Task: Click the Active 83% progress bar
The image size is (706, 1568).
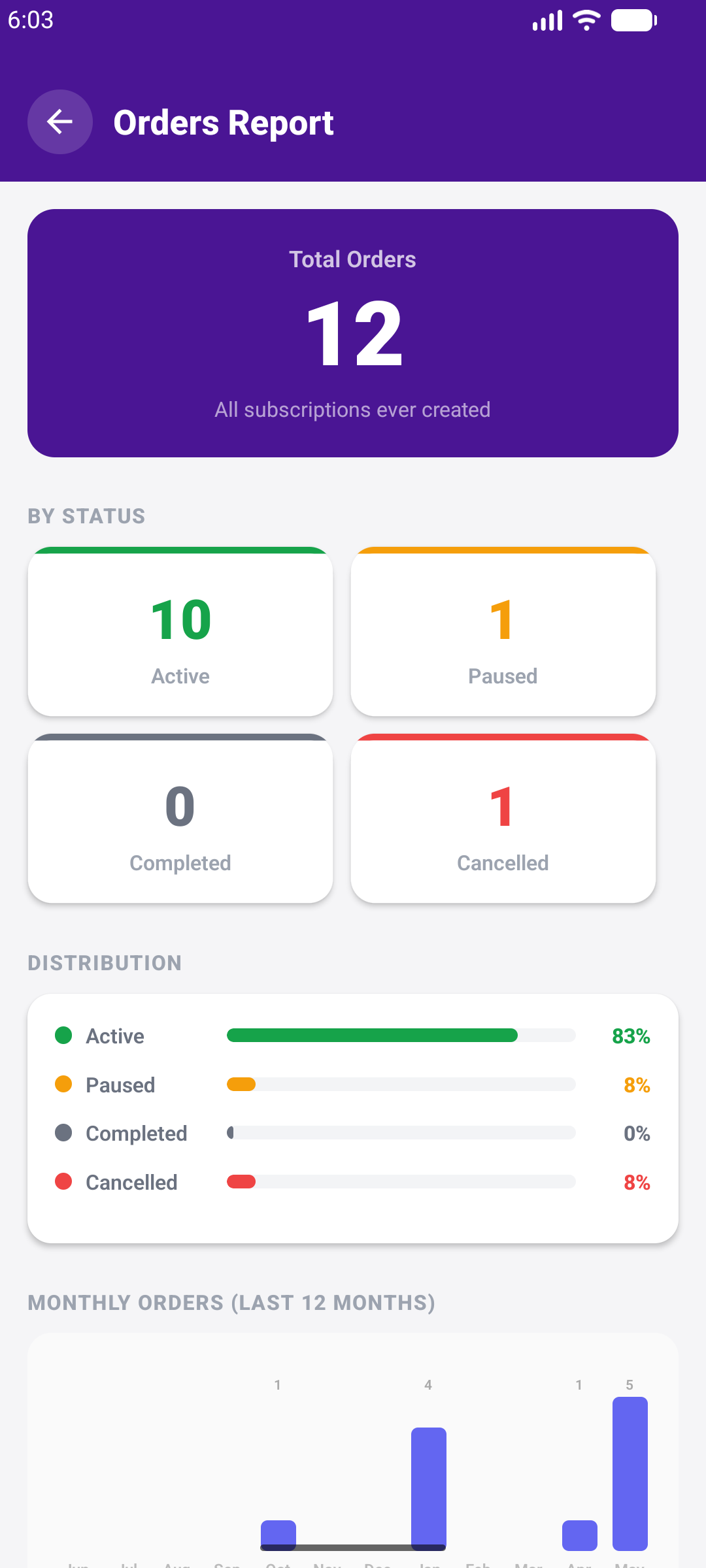Action: click(x=401, y=1036)
